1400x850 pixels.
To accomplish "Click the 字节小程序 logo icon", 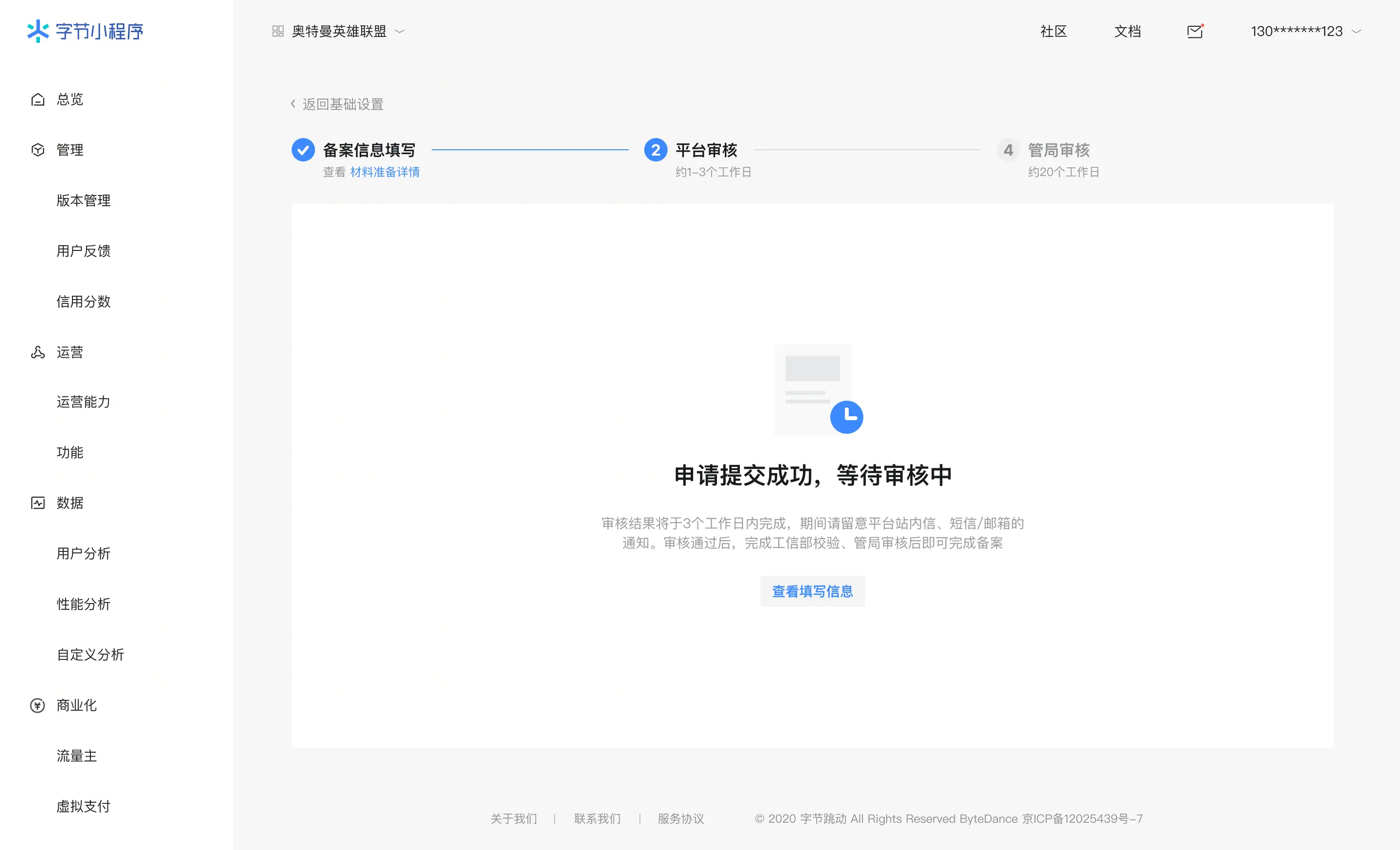I will point(37,31).
